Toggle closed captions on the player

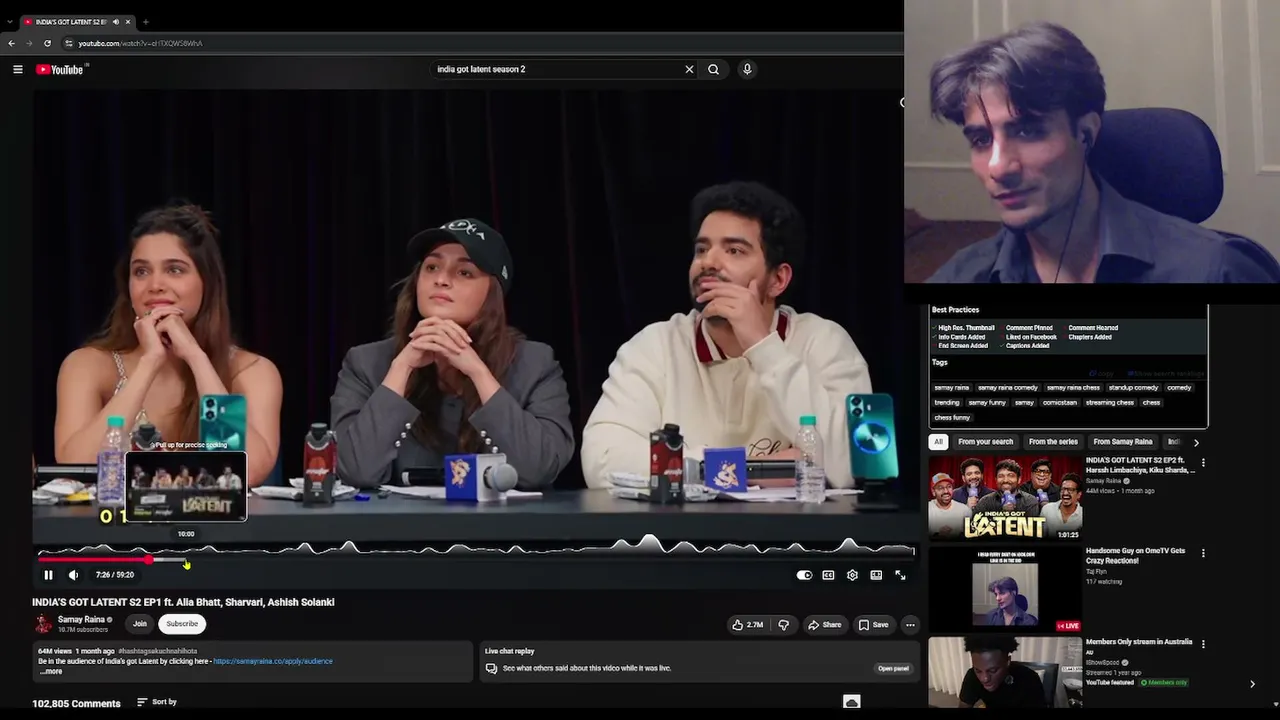(828, 575)
